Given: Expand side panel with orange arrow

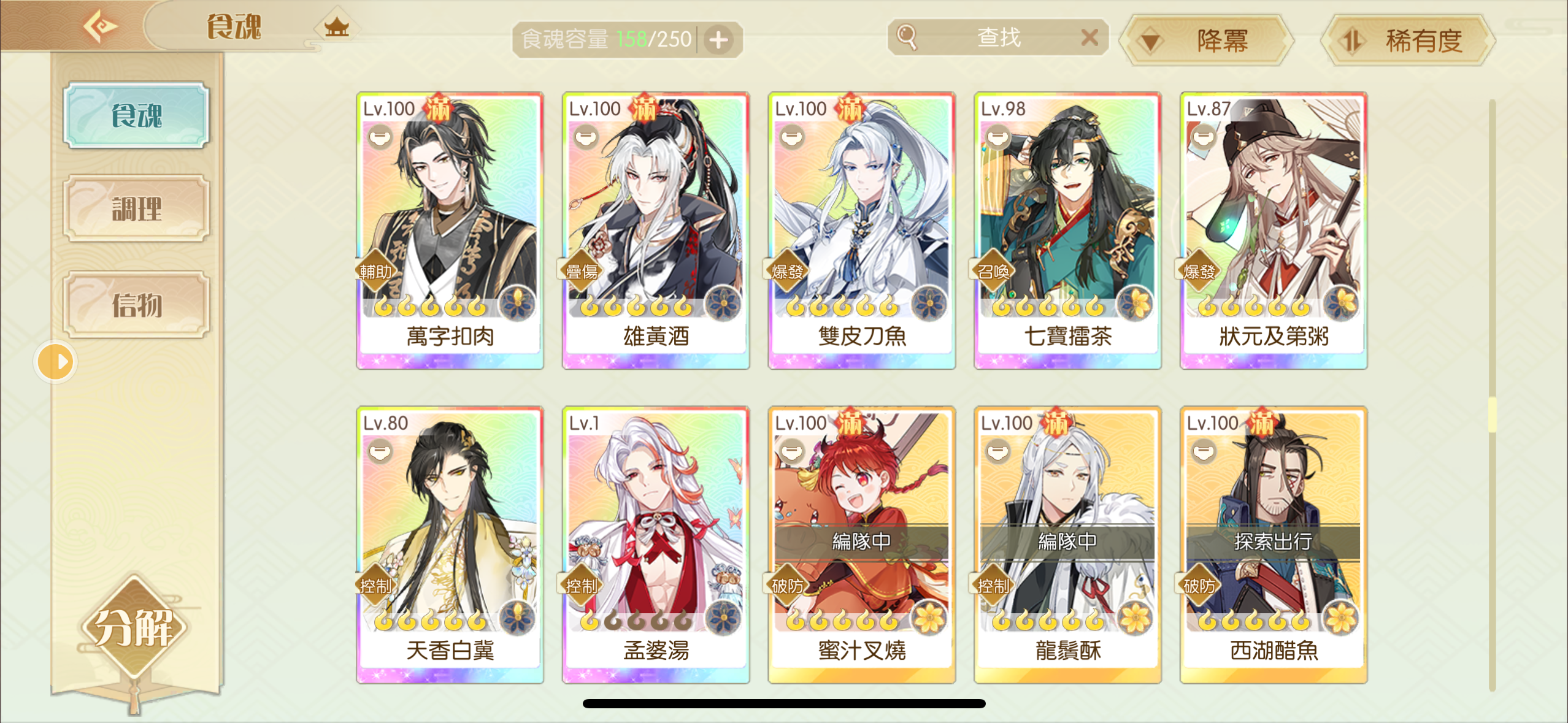Looking at the screenshot, I should point(56,362).
